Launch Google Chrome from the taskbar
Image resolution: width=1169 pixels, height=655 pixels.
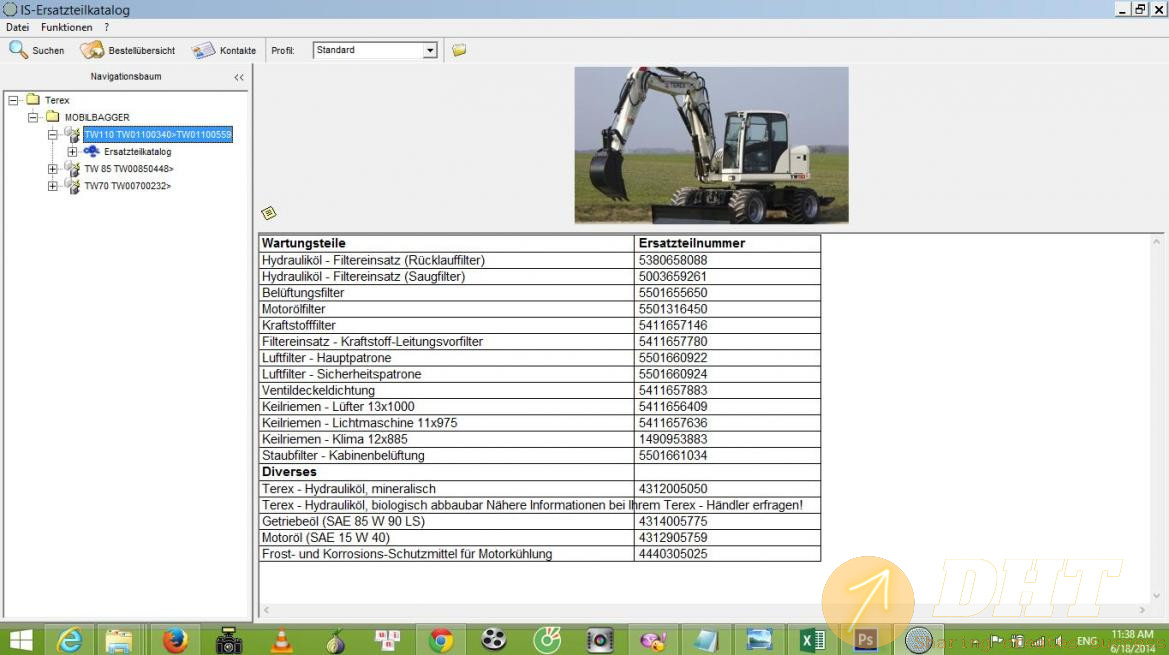tap(441, 640)
